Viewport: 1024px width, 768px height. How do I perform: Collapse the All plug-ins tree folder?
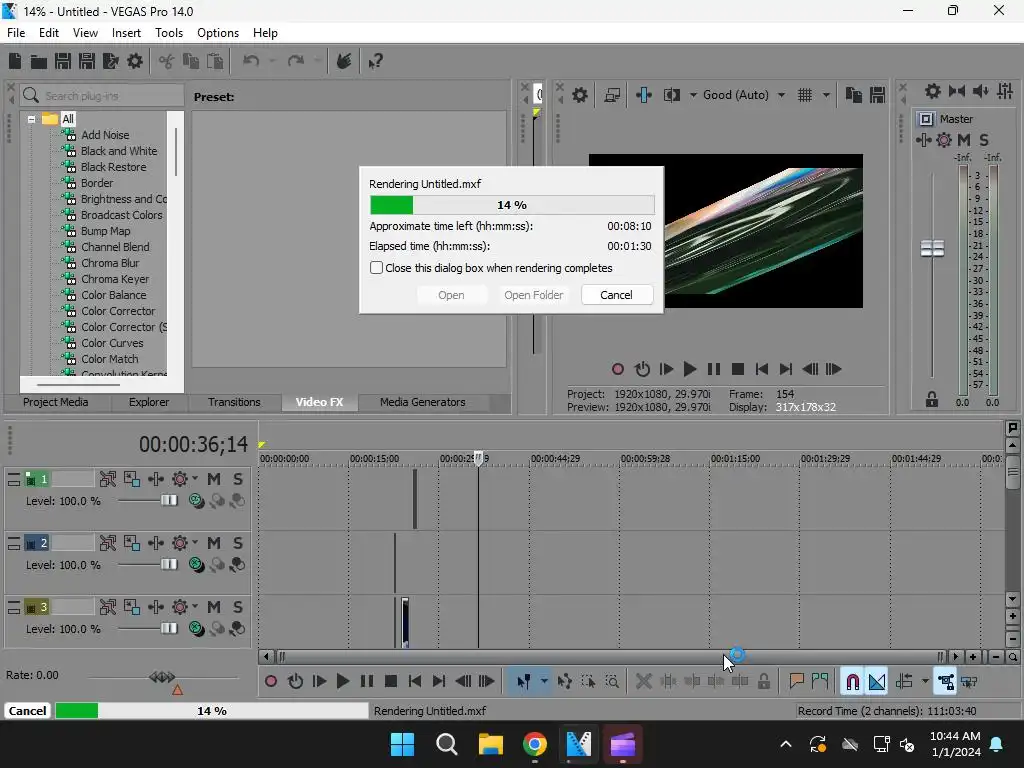[31, 120]
